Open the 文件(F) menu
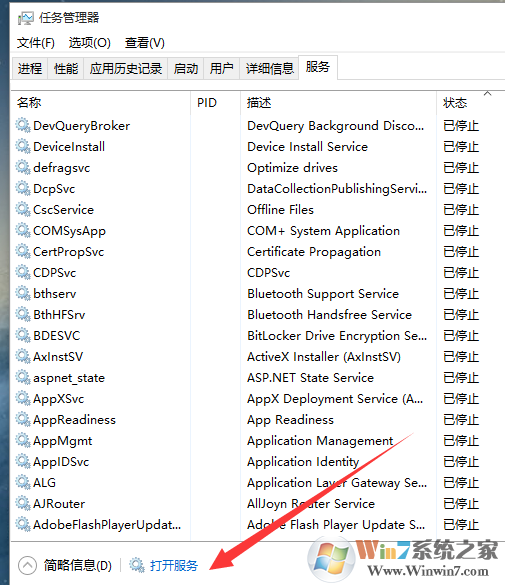The height and width of the screenshot is (585, 505). [36, 43]
